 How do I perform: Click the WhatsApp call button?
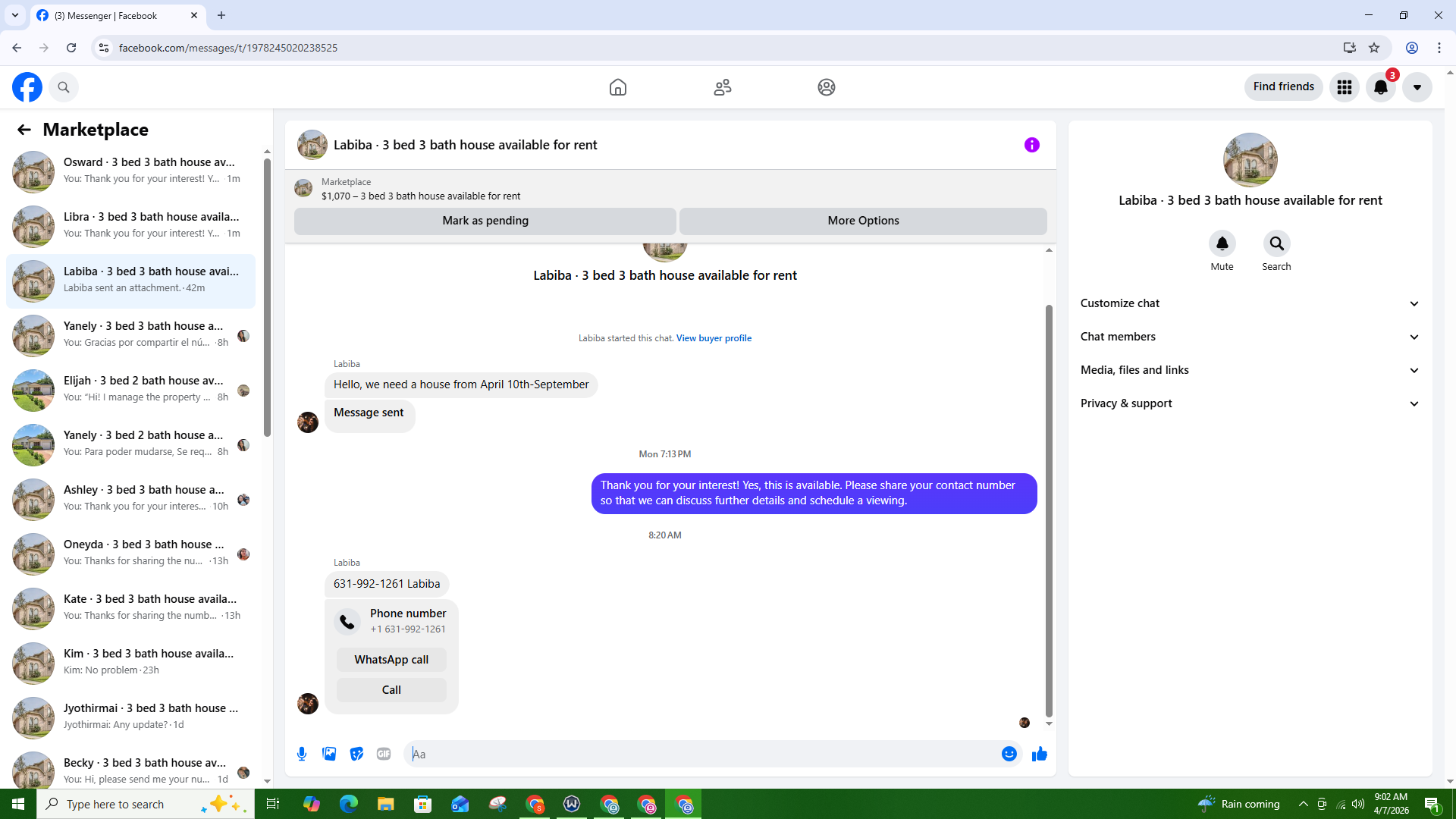click(x=391, y=660)
